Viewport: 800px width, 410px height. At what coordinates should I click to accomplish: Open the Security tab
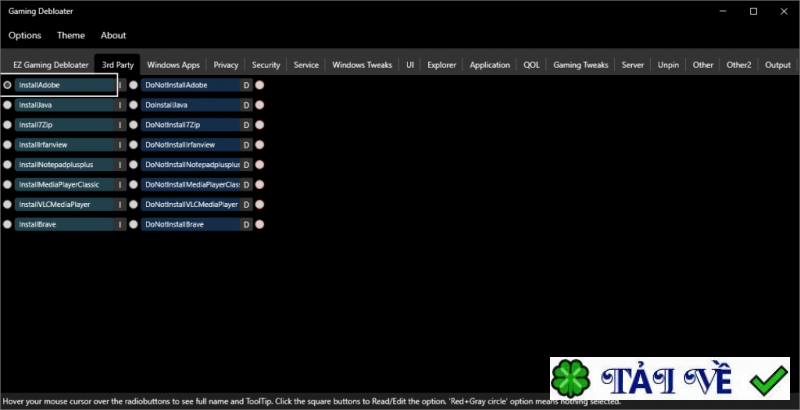pos(266,65)
